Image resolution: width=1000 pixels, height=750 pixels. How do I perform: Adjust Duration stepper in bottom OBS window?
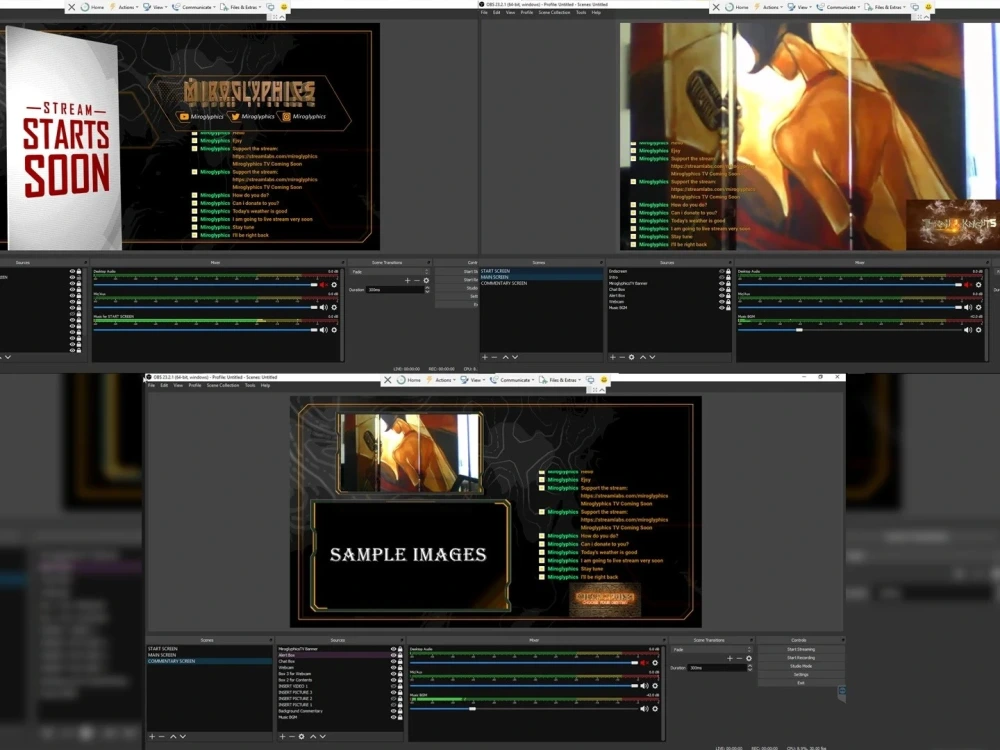point(750,668)
